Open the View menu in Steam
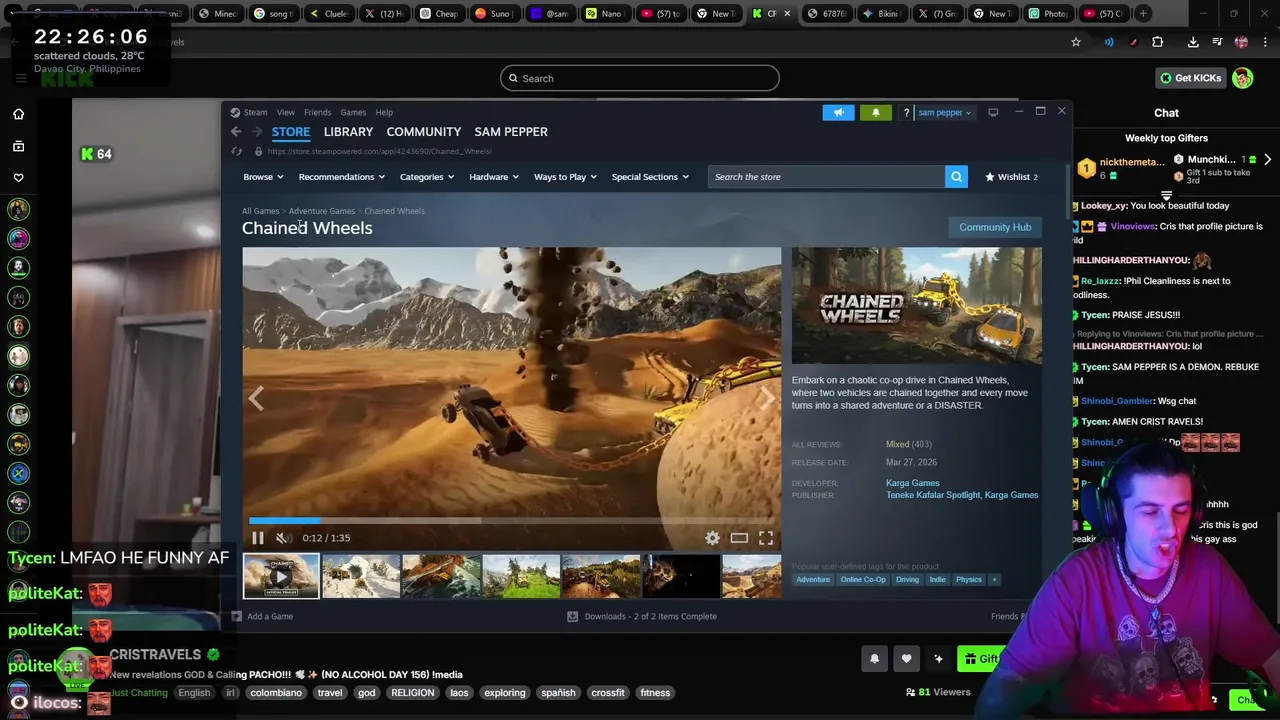Screen dimensions: 1280x720 click(x=286, y=112)
